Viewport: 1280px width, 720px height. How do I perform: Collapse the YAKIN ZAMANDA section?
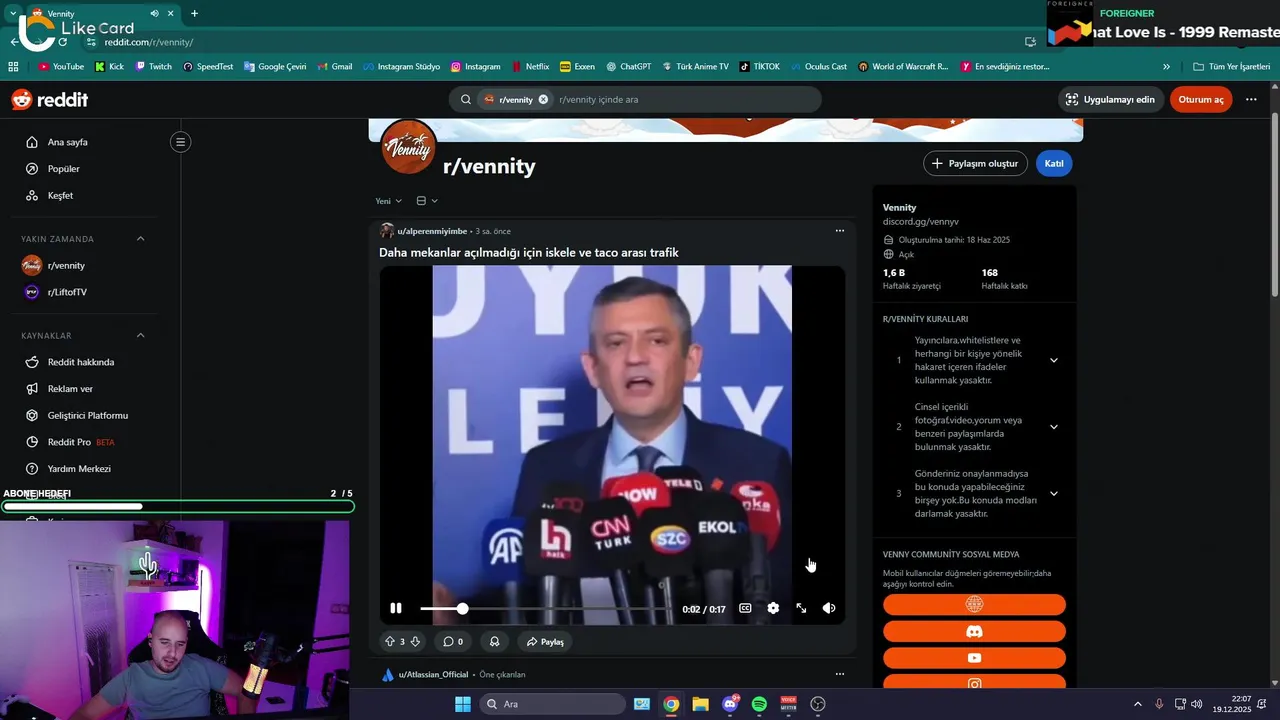coord(140,239)
